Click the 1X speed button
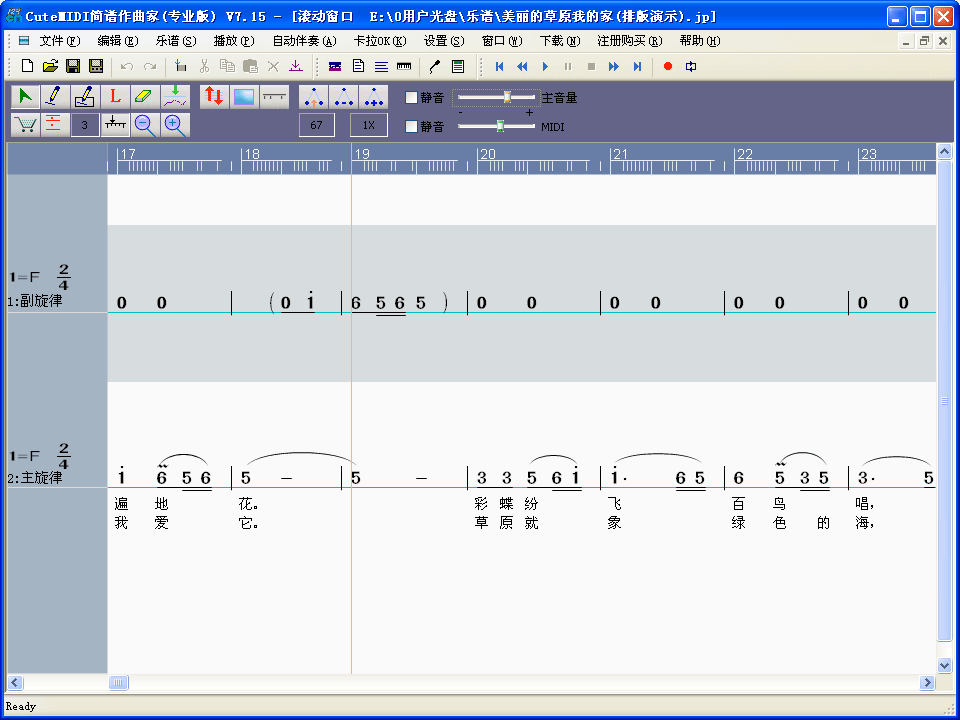The height and width of the screenshot is (720, 960). (x=369, y=125)
